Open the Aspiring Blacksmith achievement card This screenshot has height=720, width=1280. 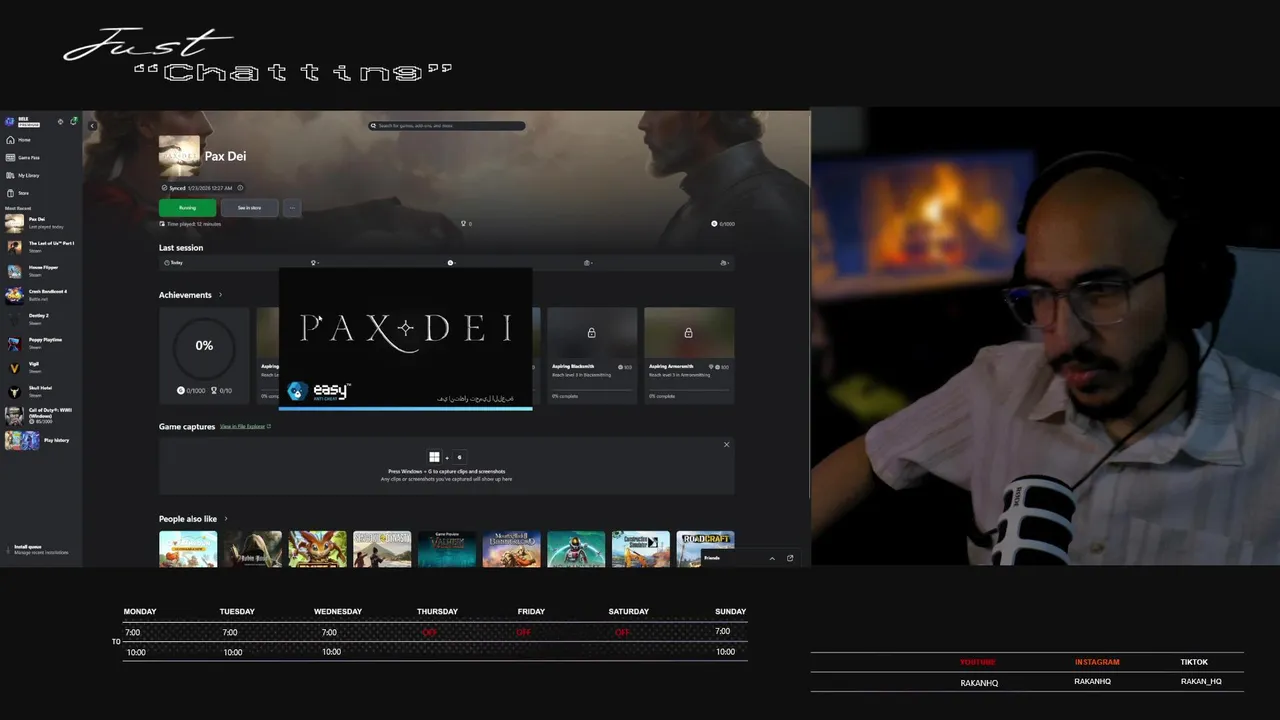(x=592, y=355)
